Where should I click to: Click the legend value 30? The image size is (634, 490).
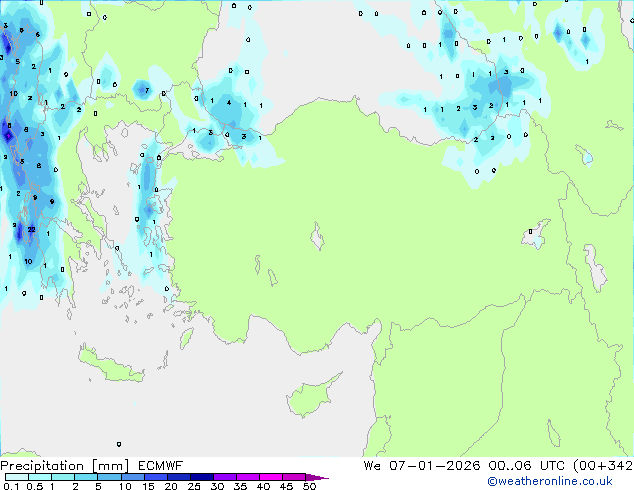click(x=217, y=486)
